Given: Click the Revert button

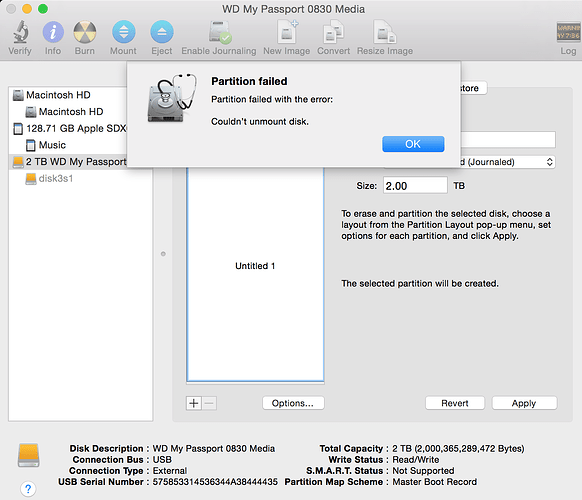Looking at the screenshot, I should (455, 403).
